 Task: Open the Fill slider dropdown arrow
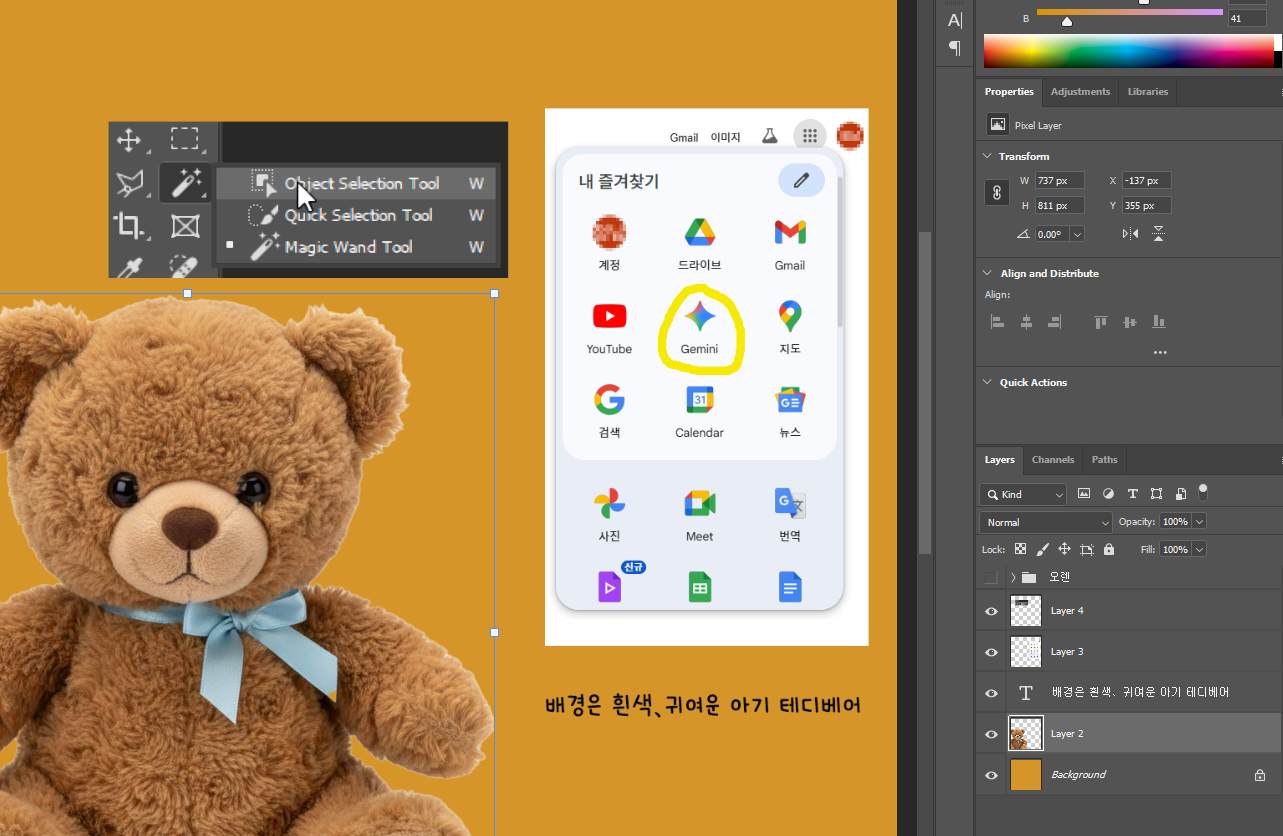(1200, 549)
